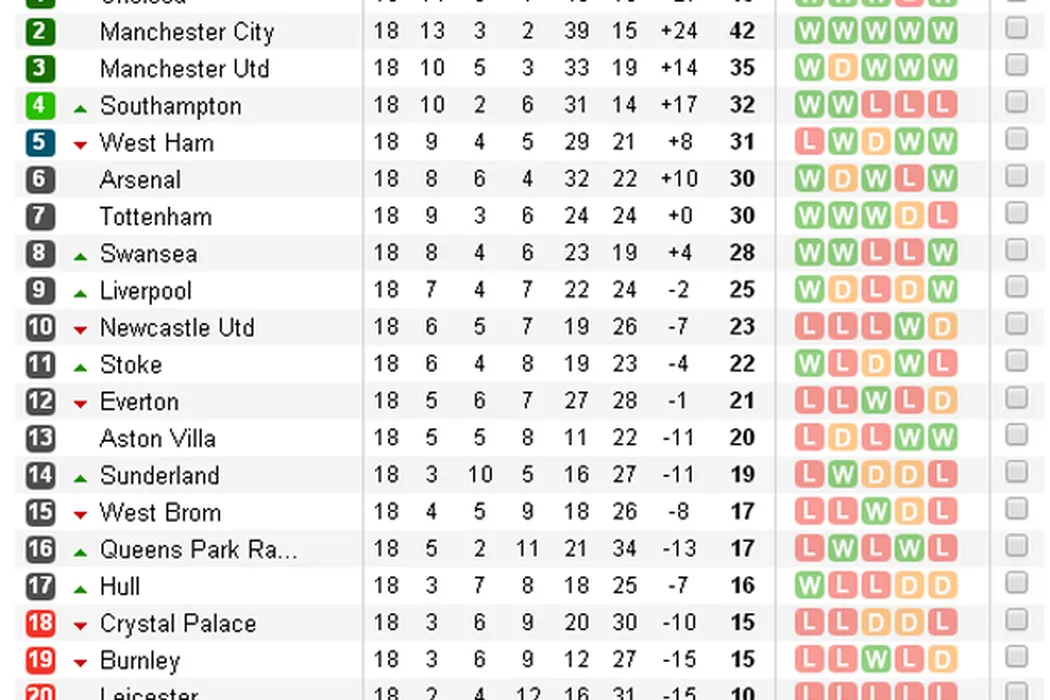Click Crystal Palace red position 18 badge
Screen dimensions: 1050x700
click(40, 624)
